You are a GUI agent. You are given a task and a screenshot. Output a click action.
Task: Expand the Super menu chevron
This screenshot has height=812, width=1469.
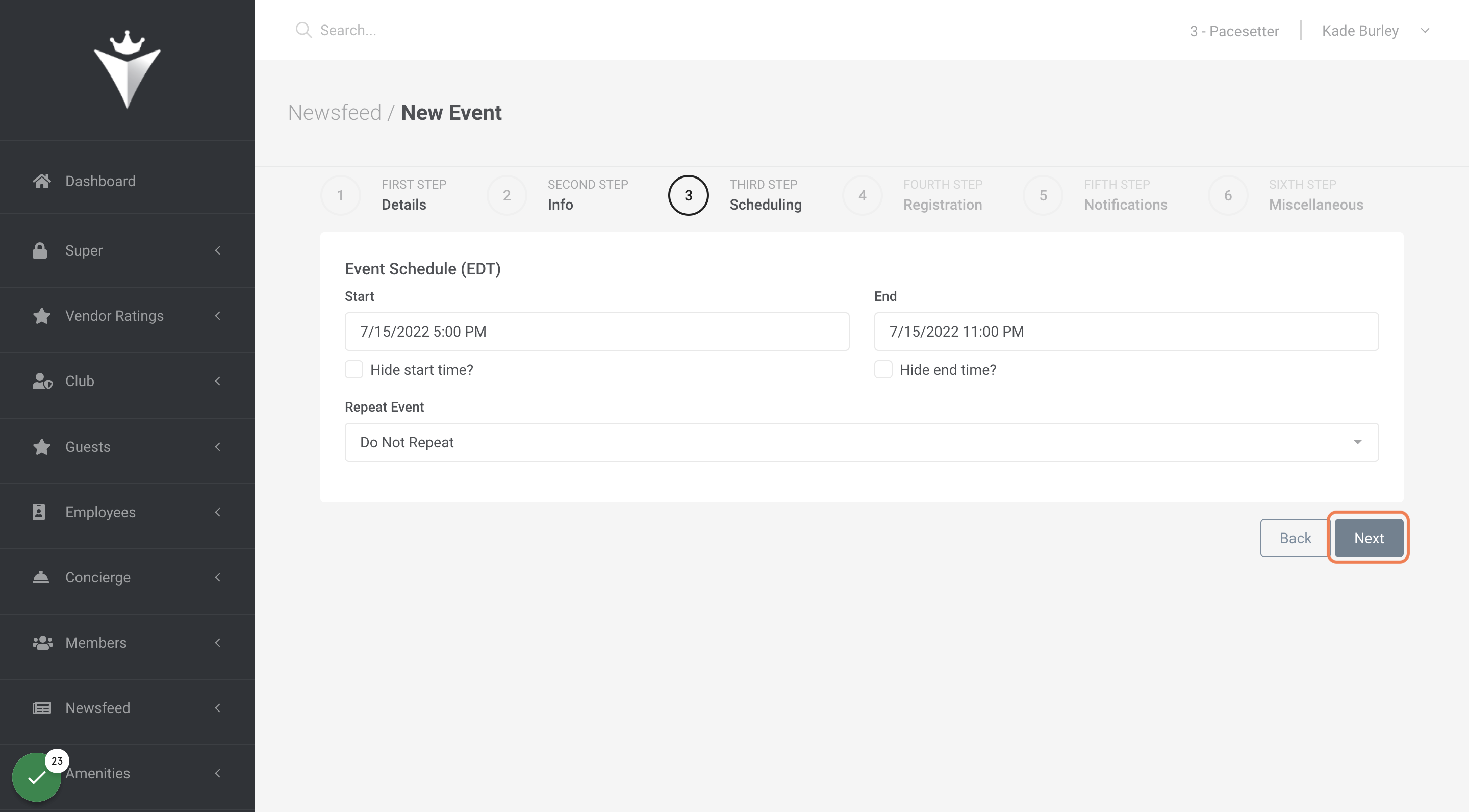coord(217,250)
